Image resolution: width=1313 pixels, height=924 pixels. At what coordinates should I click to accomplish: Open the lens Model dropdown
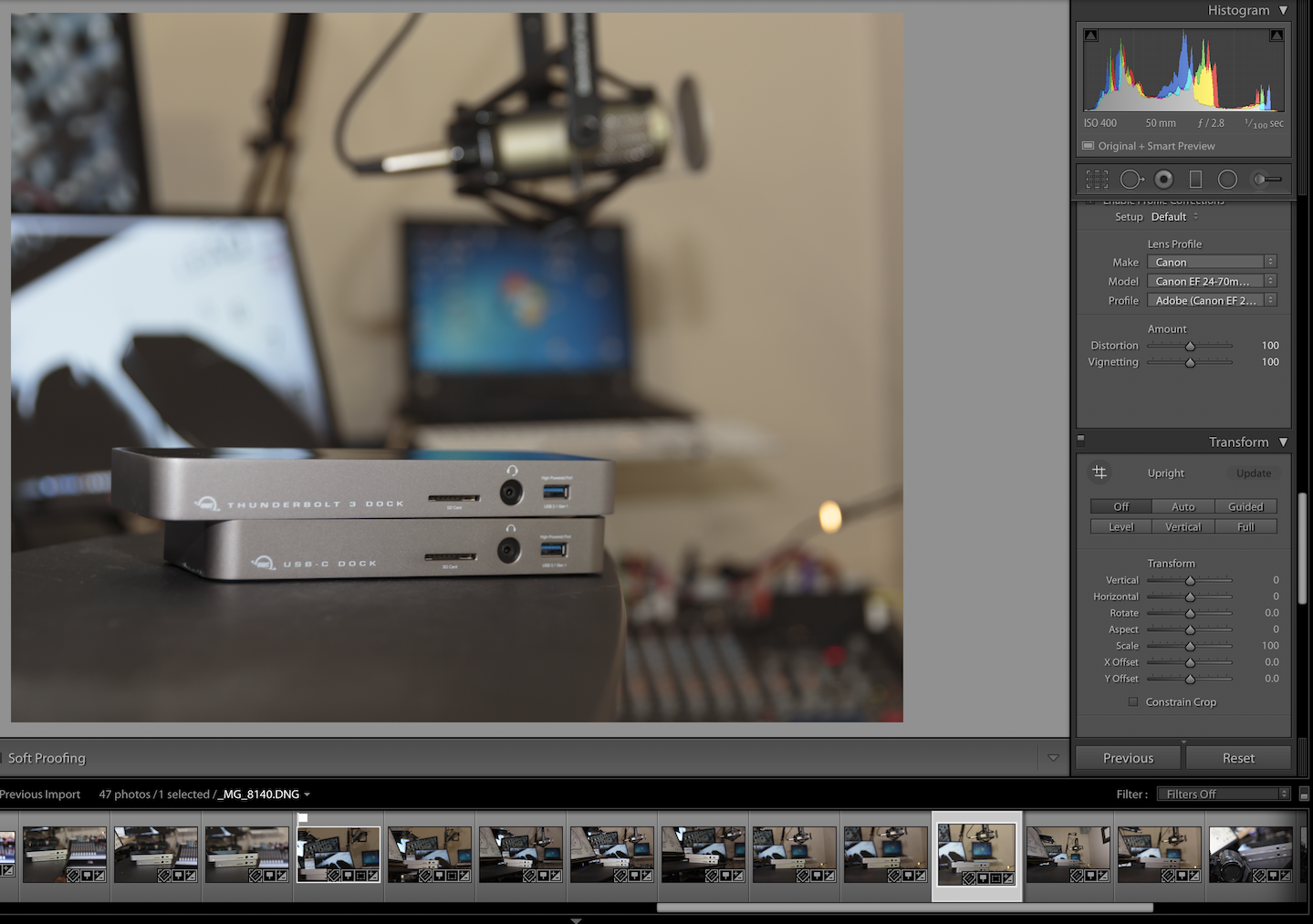pyautogui.click(x=1211, y=281)
